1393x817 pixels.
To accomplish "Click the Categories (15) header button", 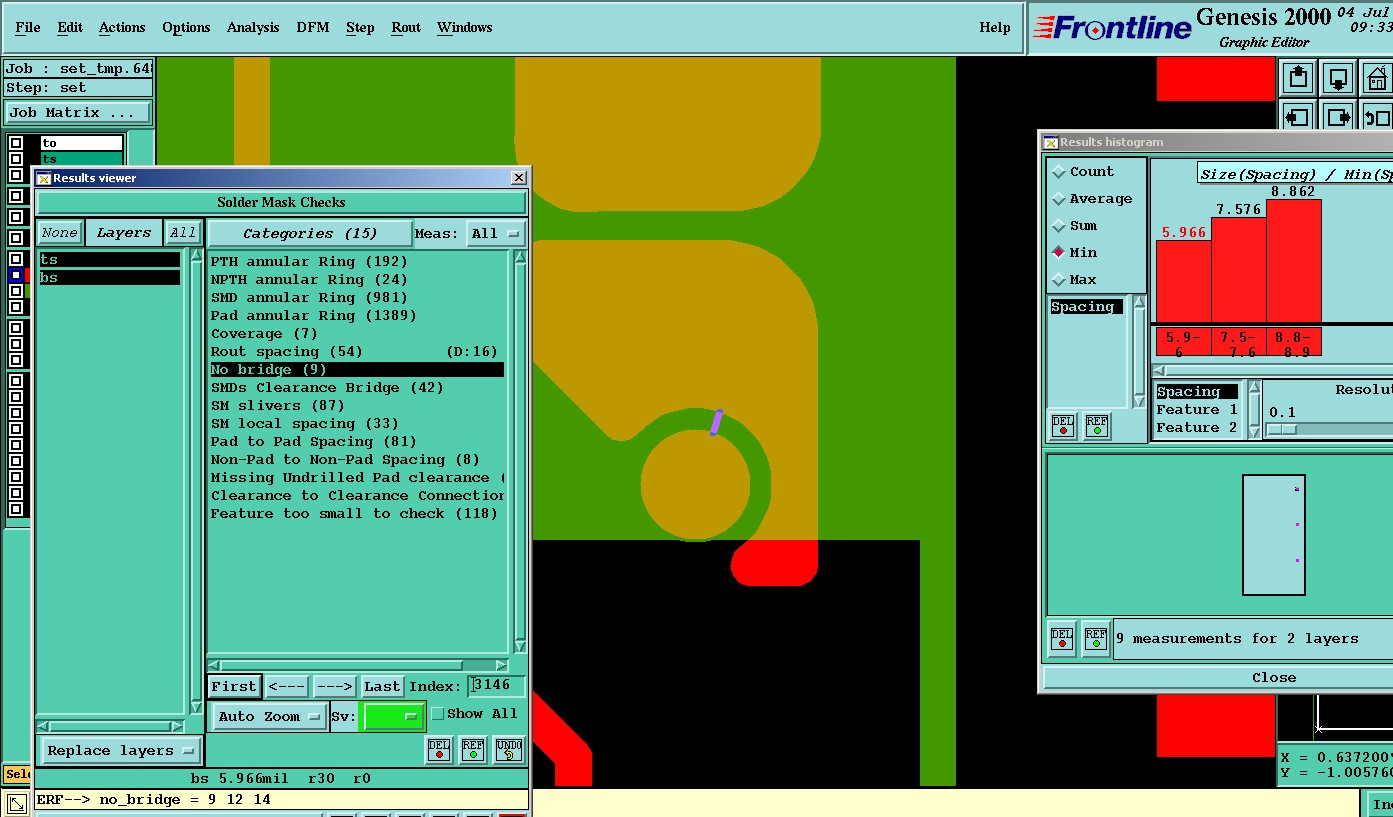I will (310, 233).
